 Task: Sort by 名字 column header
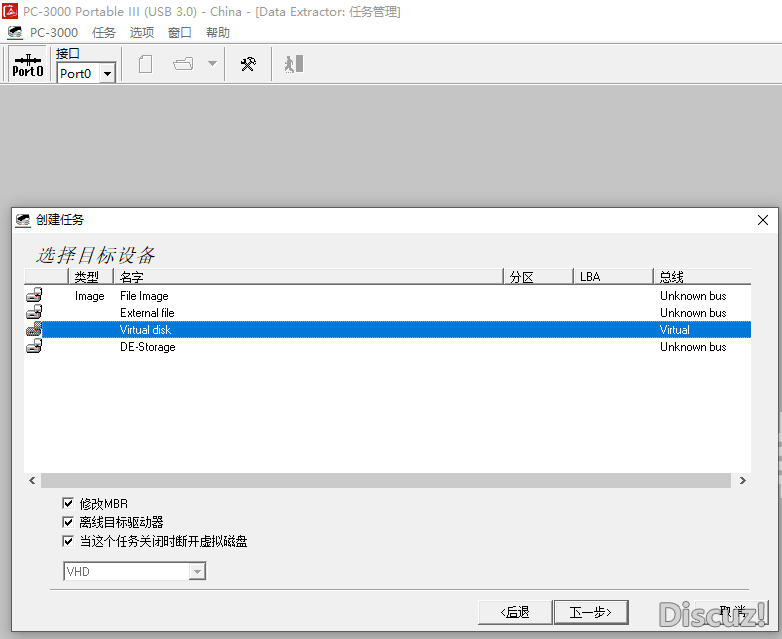click(x=308, y=276)
